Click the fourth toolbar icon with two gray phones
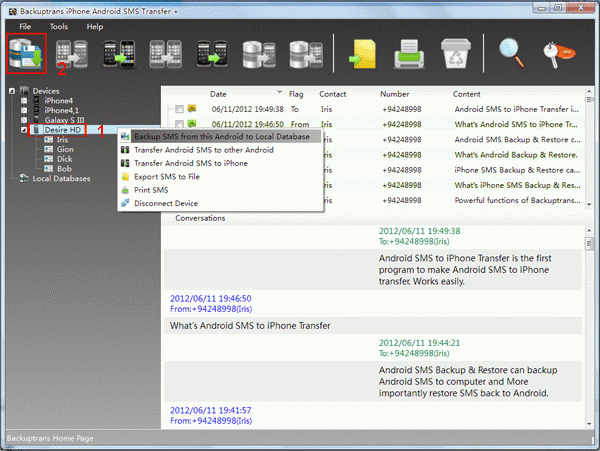The image size is (600, 451). (x=165, y=54)
